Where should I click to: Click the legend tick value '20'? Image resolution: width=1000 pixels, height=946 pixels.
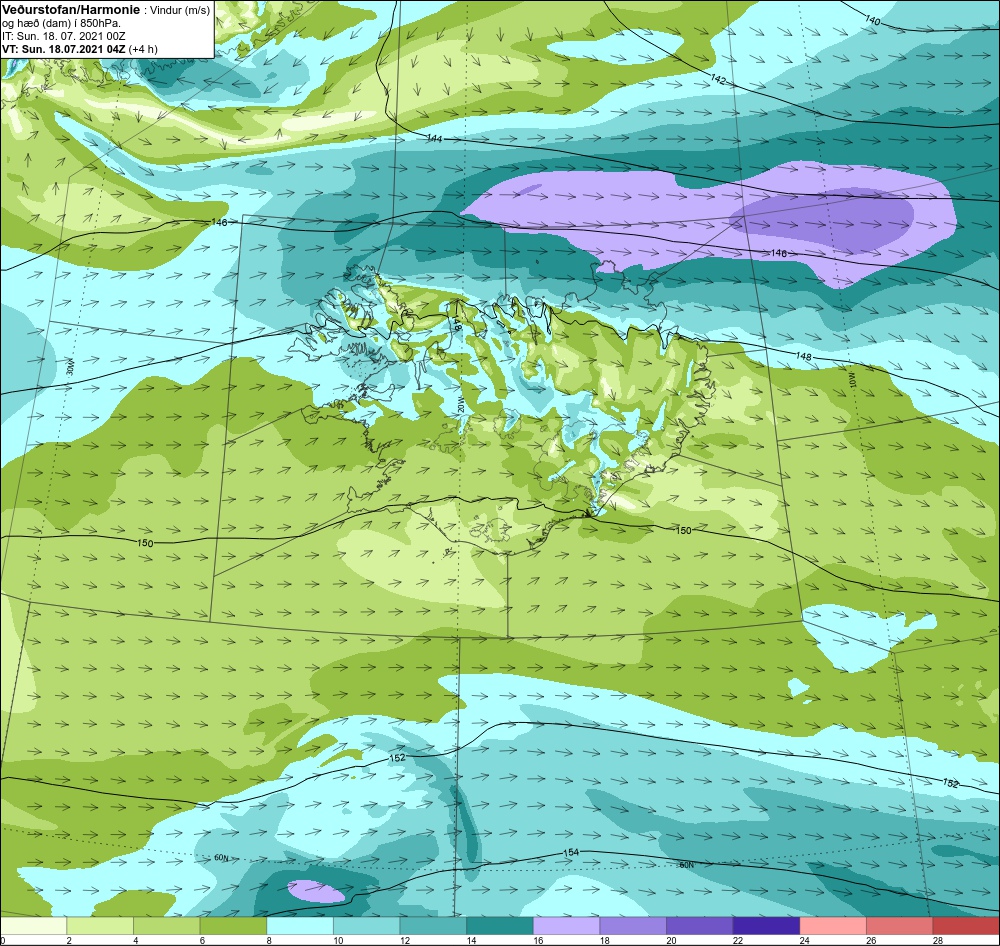672,940
